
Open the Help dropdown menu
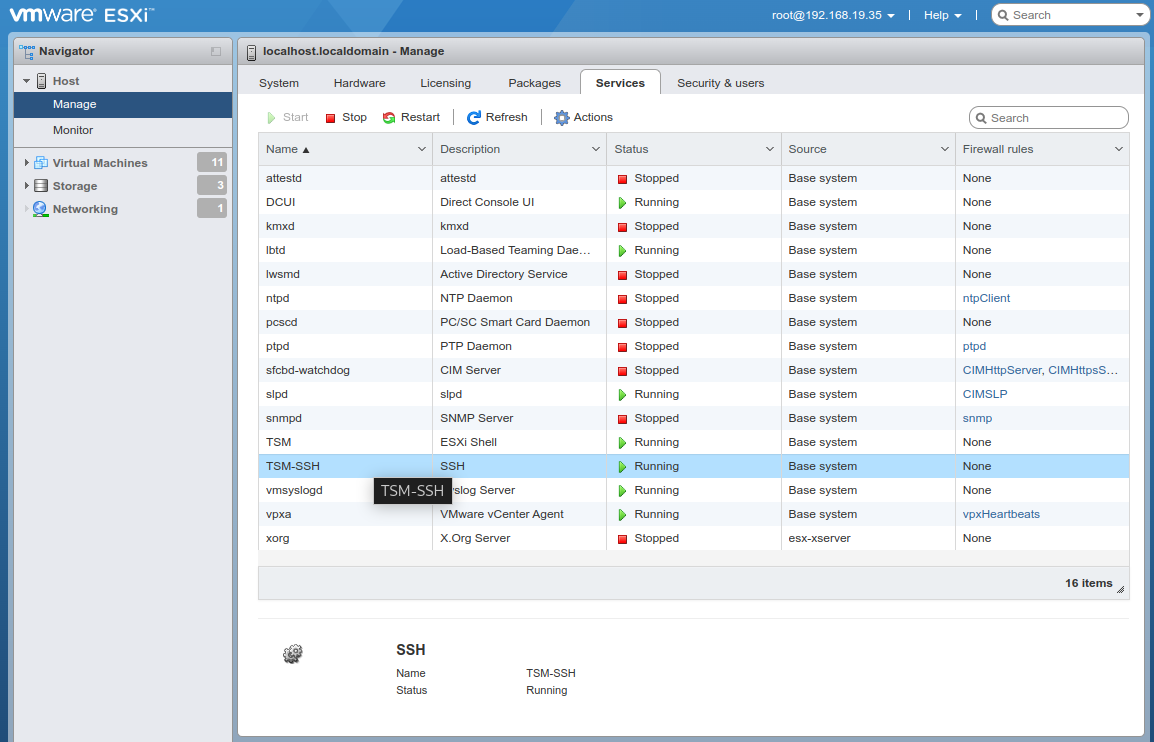(x=942, y=15)
